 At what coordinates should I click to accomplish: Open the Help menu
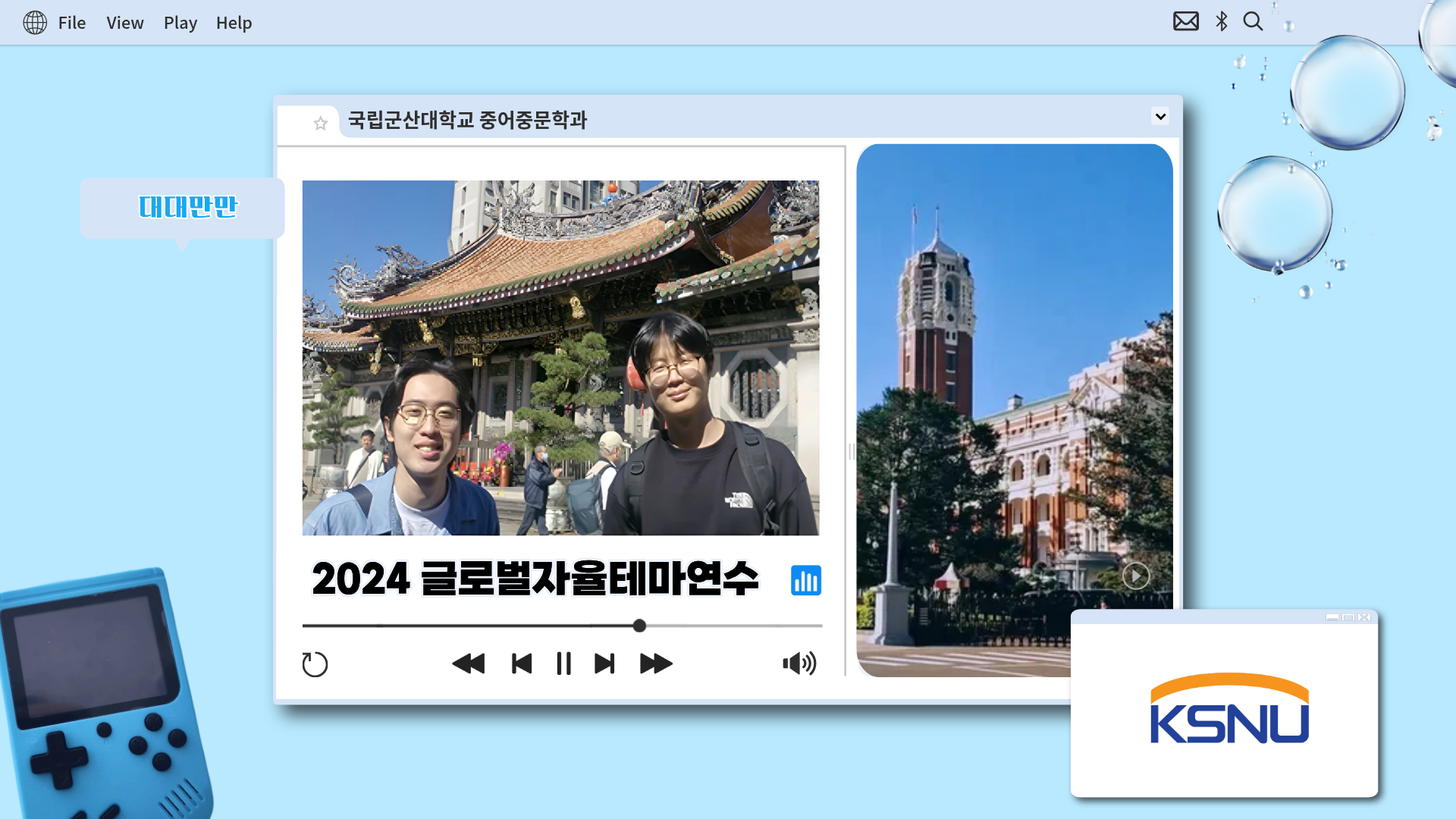pos(234,23)
